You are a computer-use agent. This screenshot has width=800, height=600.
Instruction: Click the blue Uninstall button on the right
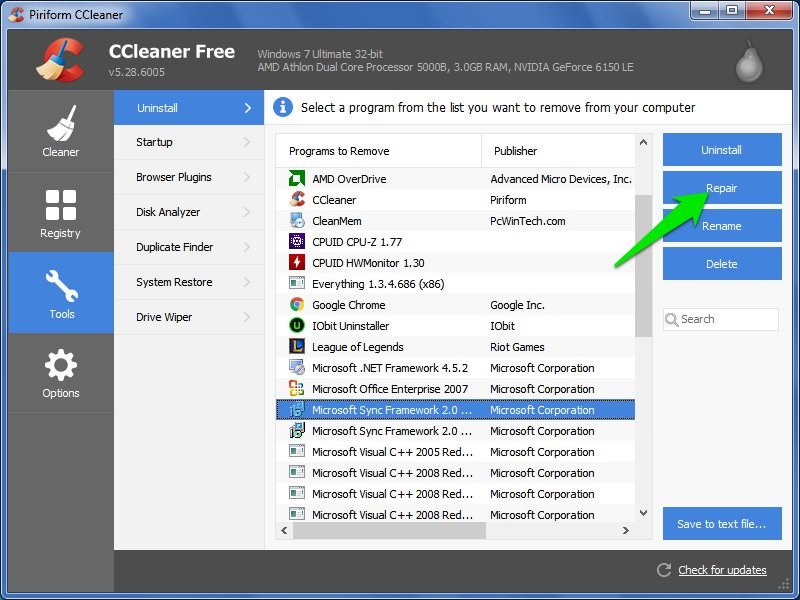pos(722,149)
